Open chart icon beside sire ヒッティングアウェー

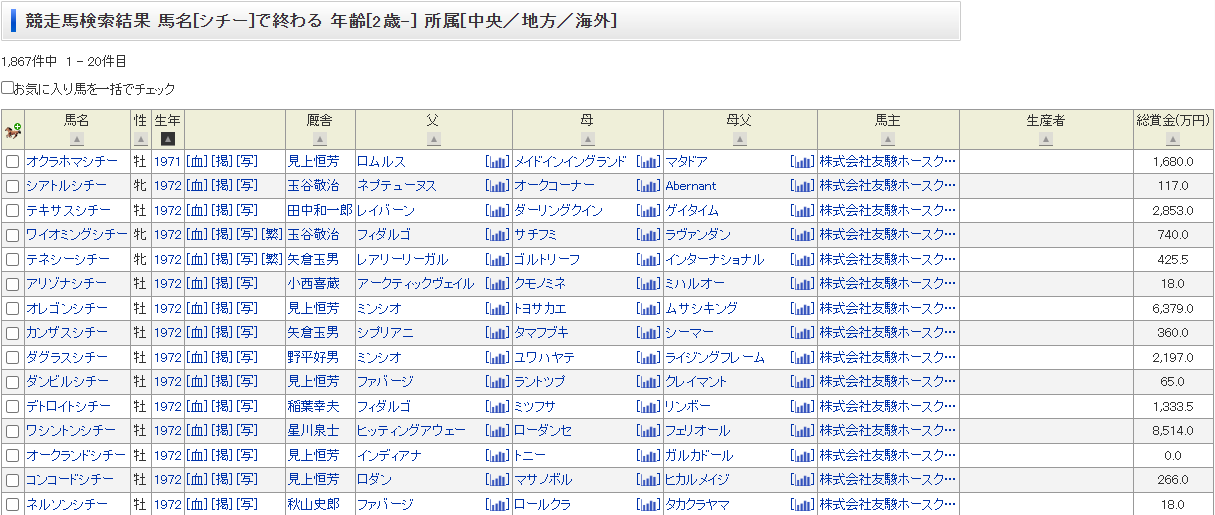[498, 431]
